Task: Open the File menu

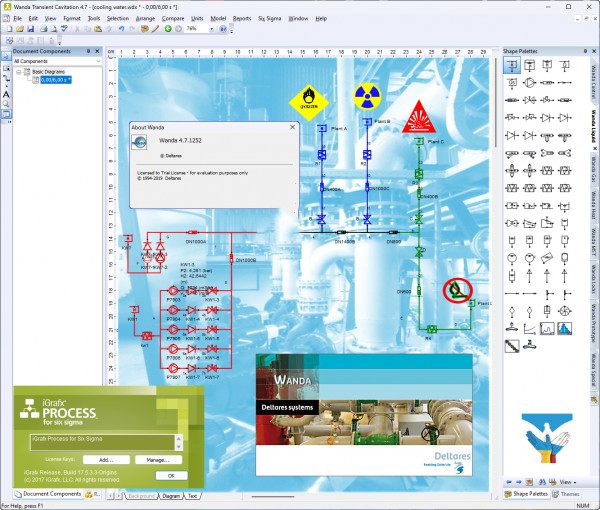Action: pos(18,18)
